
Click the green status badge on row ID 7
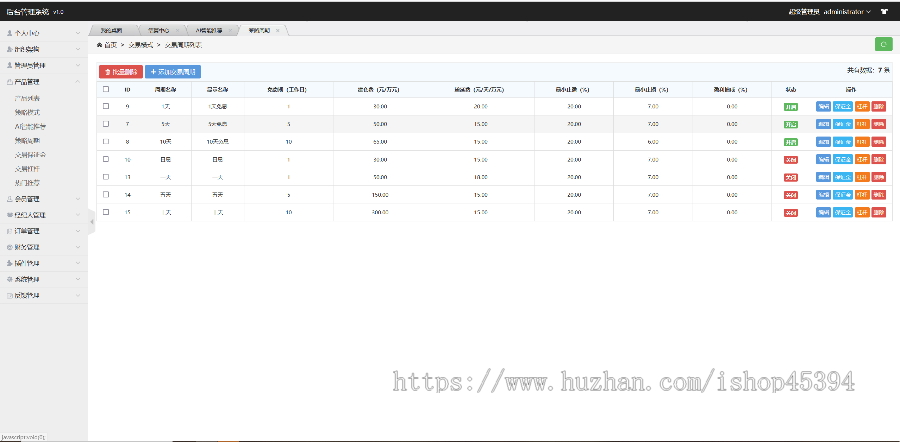tap(791, 124)
